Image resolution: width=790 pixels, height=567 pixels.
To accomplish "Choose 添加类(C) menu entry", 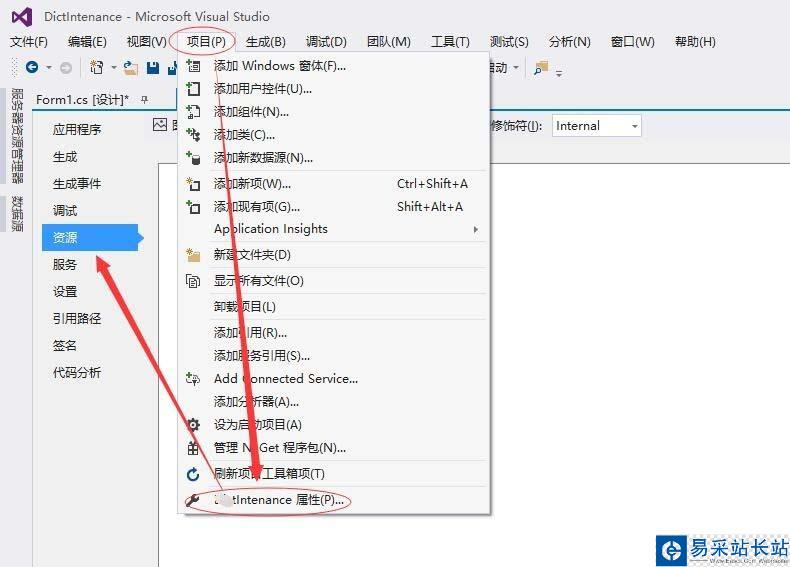I will click(x=335, y=135).
